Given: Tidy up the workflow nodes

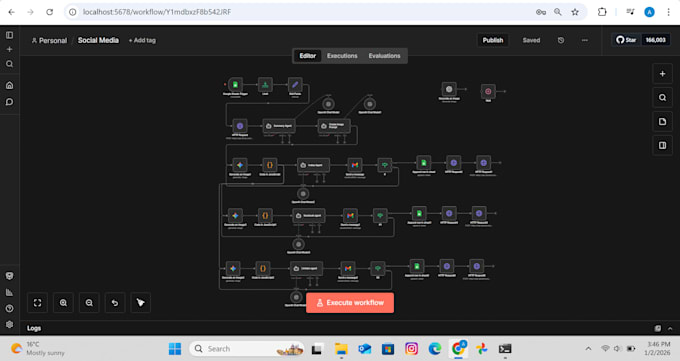Looking at the screenshot, I should pos(141,302).
